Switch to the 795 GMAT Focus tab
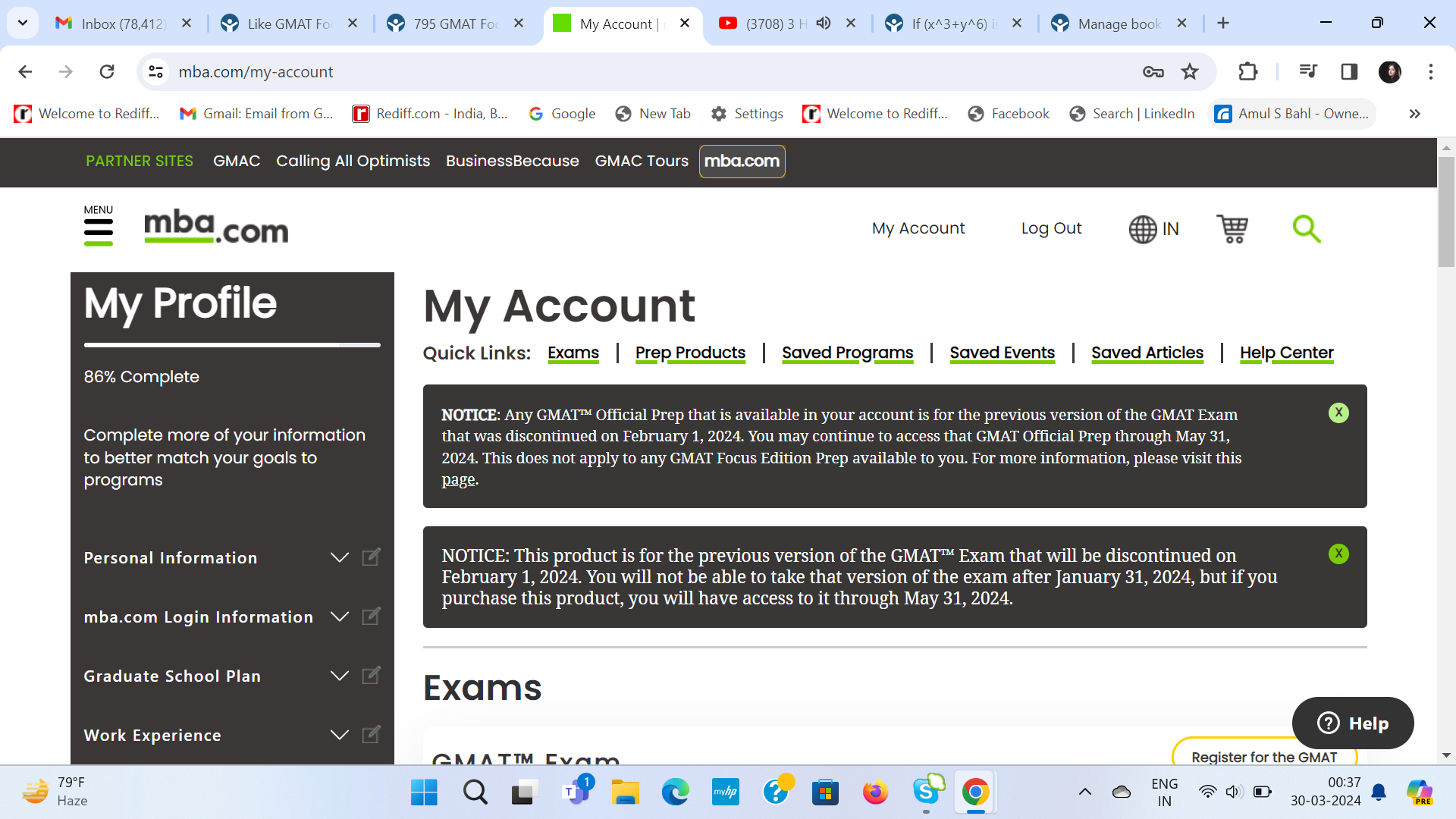 (455, 24)
